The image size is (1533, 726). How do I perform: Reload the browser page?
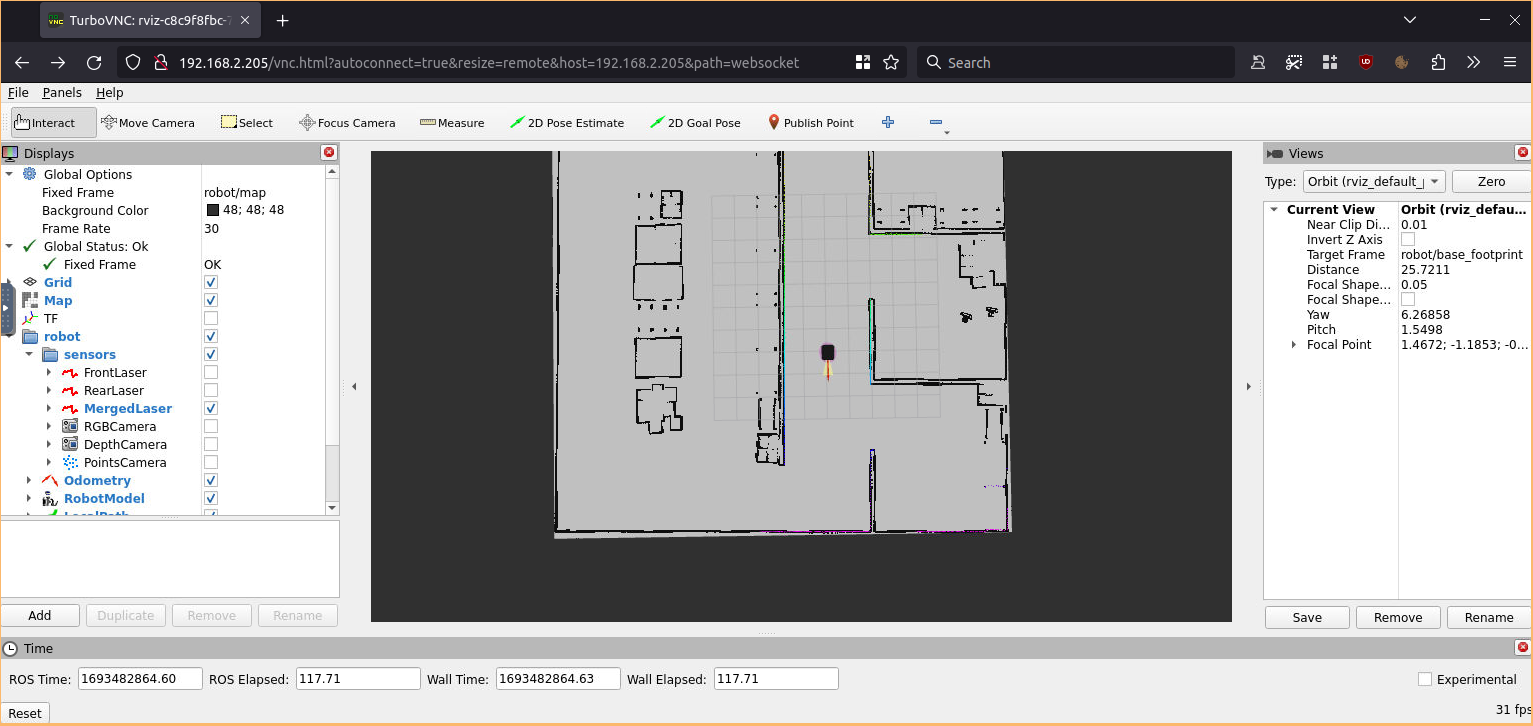pos(94,62)
